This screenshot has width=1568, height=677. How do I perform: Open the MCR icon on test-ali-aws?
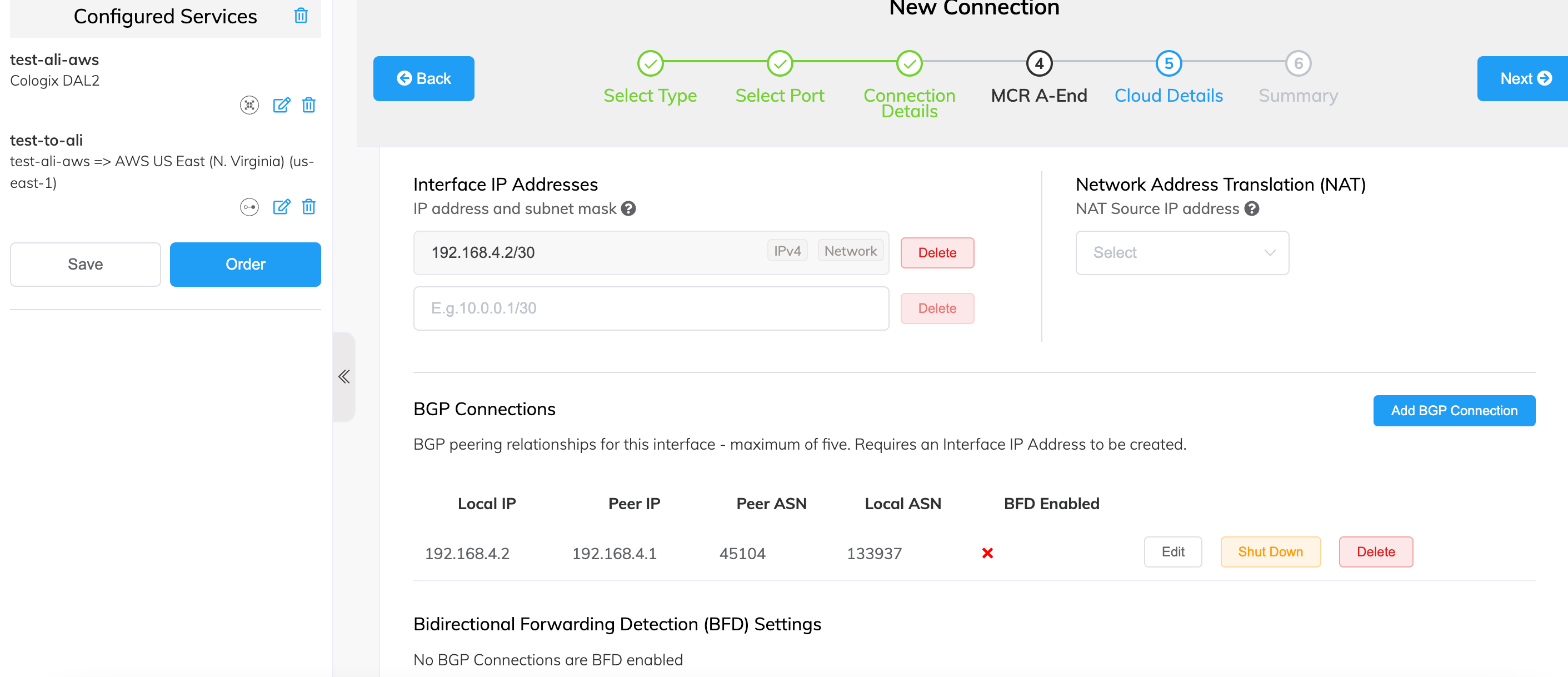point(249,105)
